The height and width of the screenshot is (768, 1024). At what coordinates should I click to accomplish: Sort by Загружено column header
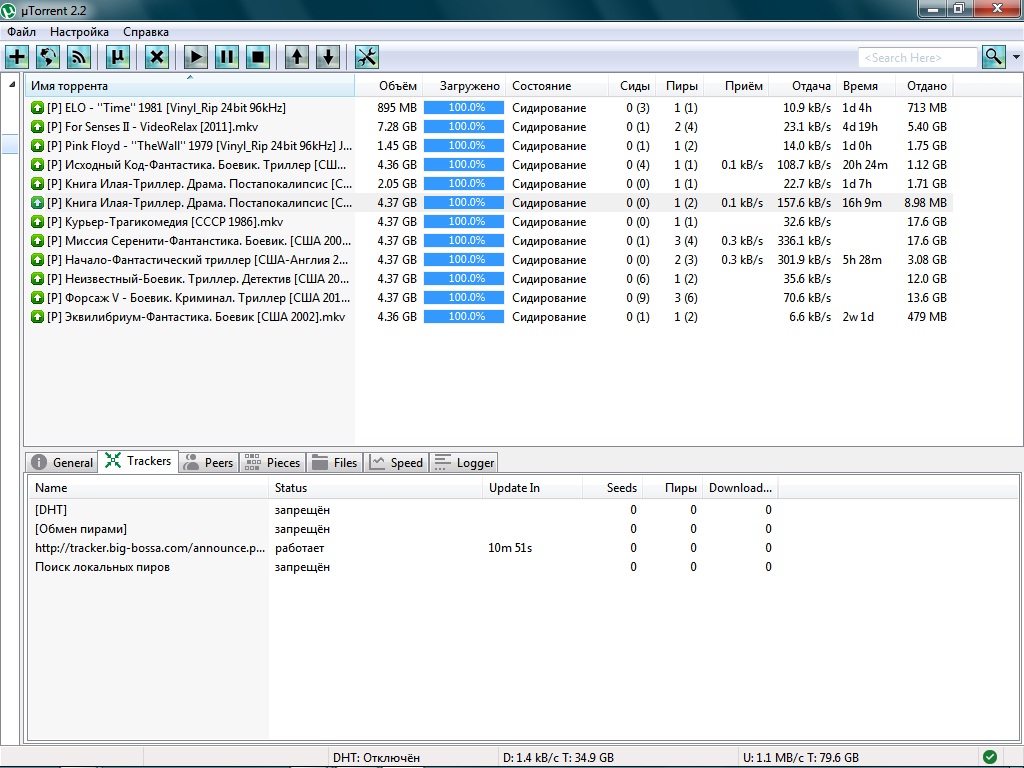464,86
